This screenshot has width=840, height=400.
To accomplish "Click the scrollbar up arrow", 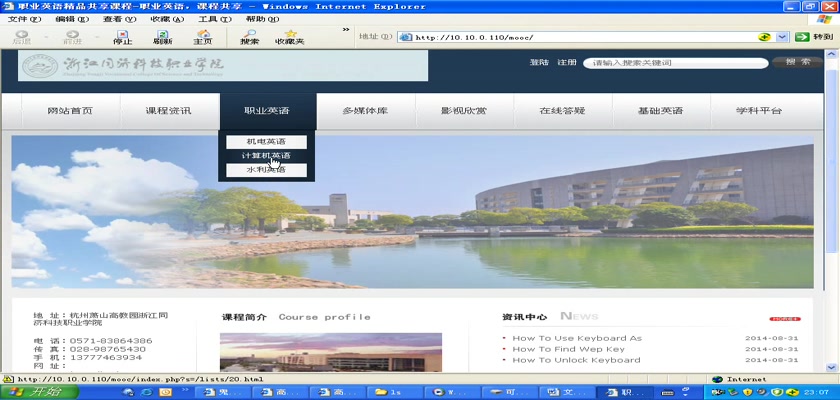I will (x=831, y=55).
